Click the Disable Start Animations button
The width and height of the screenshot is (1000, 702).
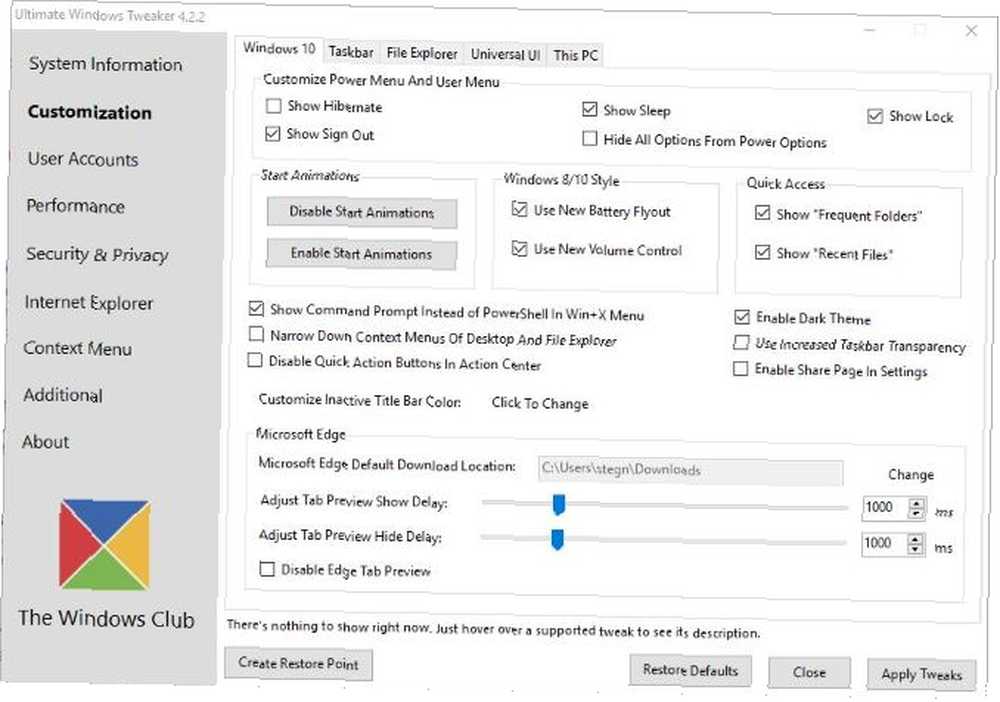362,212
